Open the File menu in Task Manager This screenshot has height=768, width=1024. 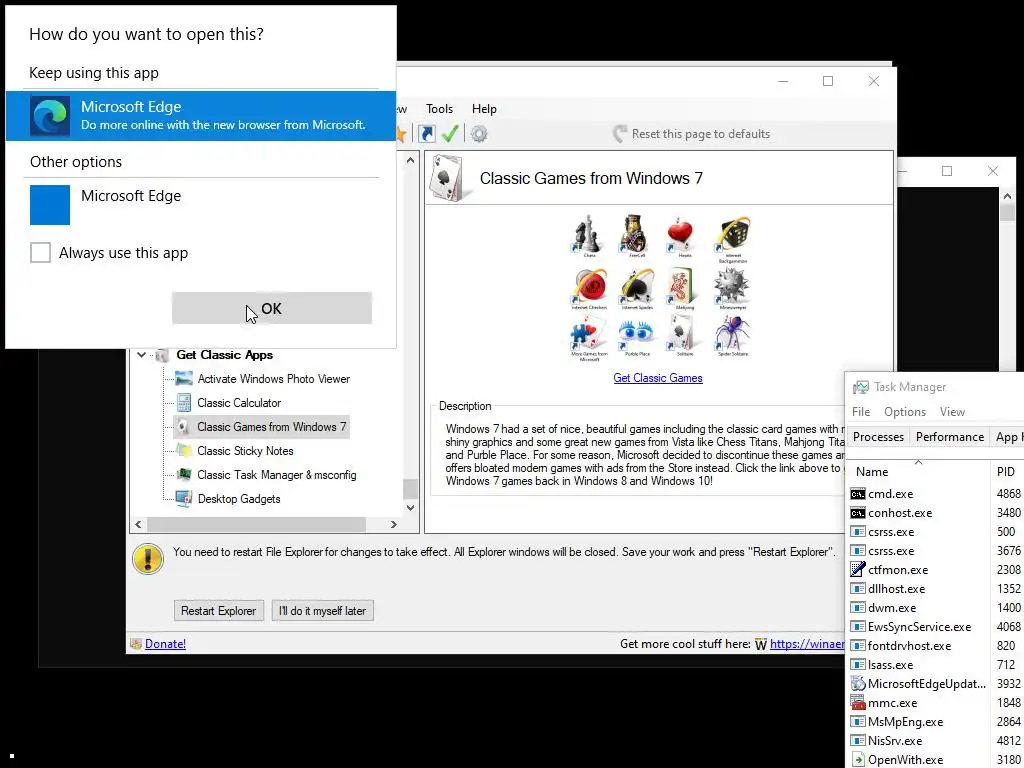click(x=861, y=411)
